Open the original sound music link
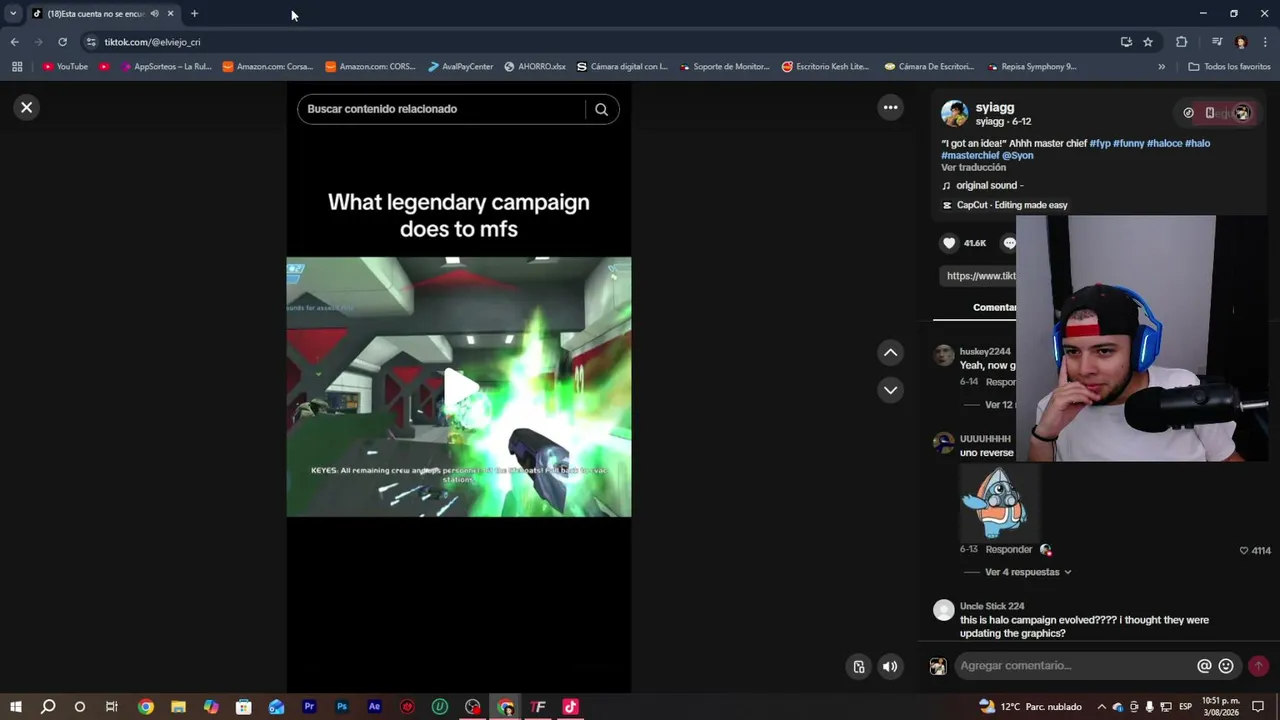 point(989,185)
